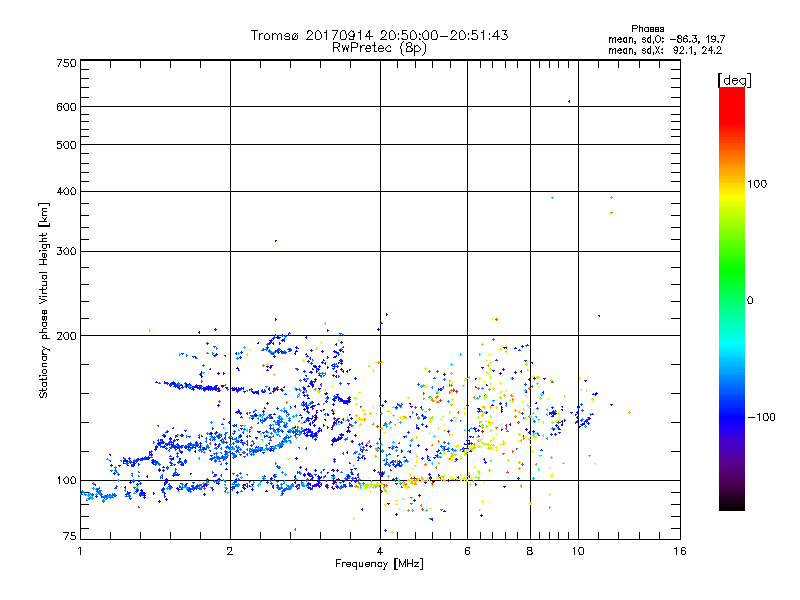Click the x-axis tick label '4'
This screenshot has width=800, height=600.
(x=380, y=551)
